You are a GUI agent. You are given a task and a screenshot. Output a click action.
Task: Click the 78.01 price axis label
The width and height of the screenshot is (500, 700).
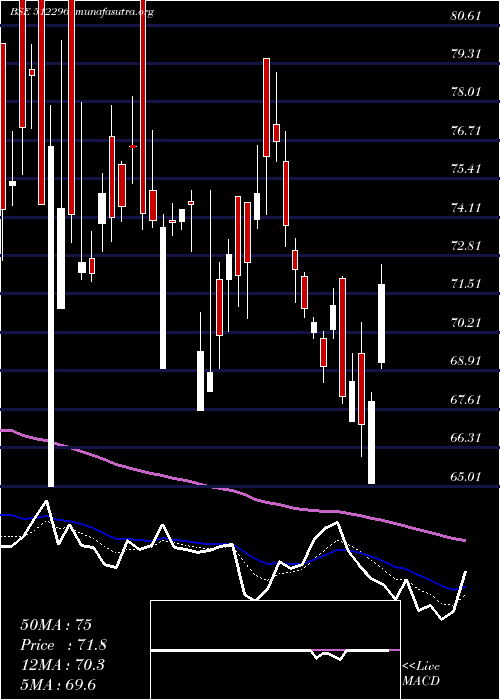466,92
